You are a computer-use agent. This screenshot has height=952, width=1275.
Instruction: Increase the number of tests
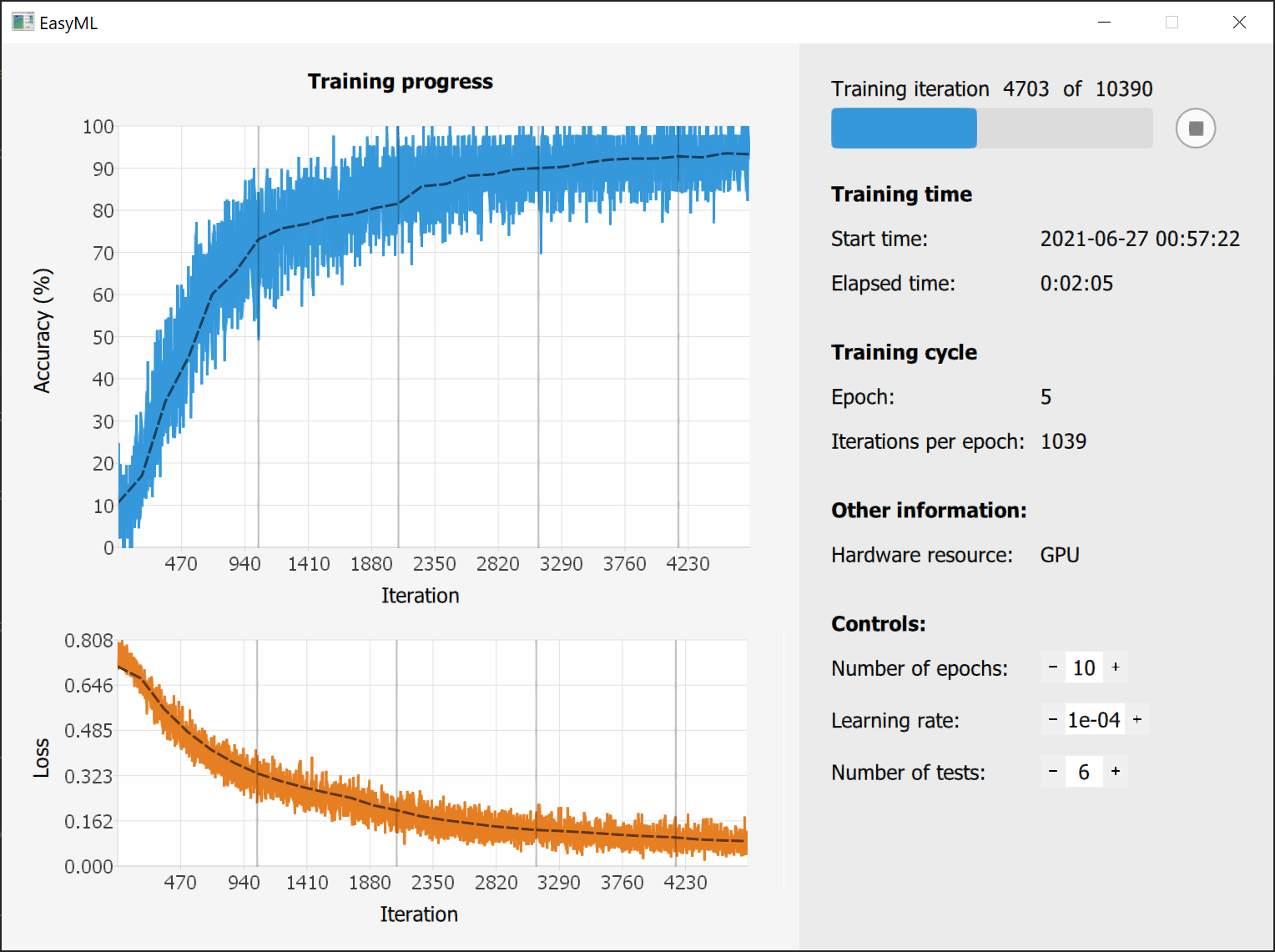[1116, 772]
